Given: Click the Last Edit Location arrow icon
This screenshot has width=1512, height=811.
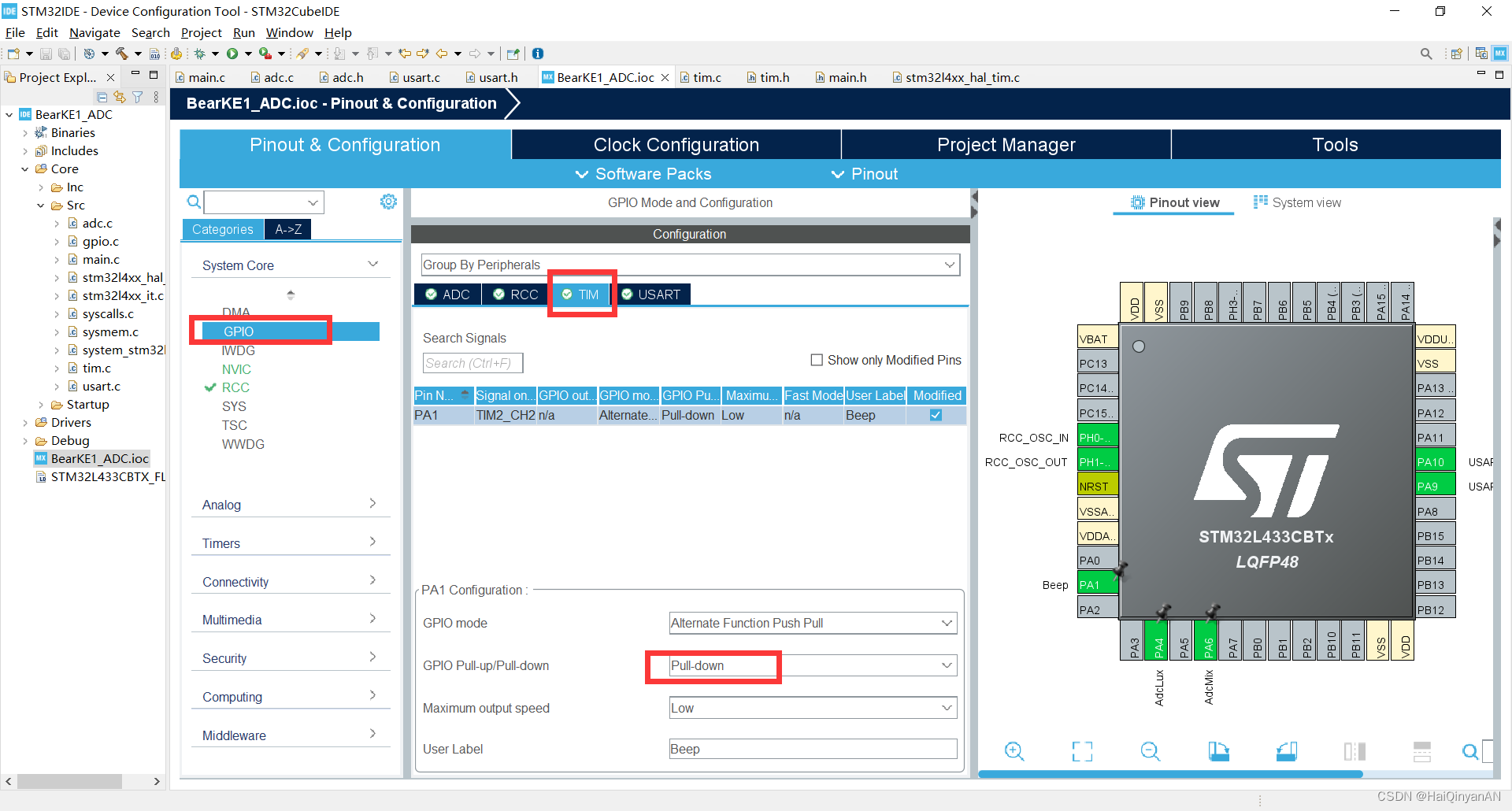Looking at the screenshot, I should coord(405,54).
